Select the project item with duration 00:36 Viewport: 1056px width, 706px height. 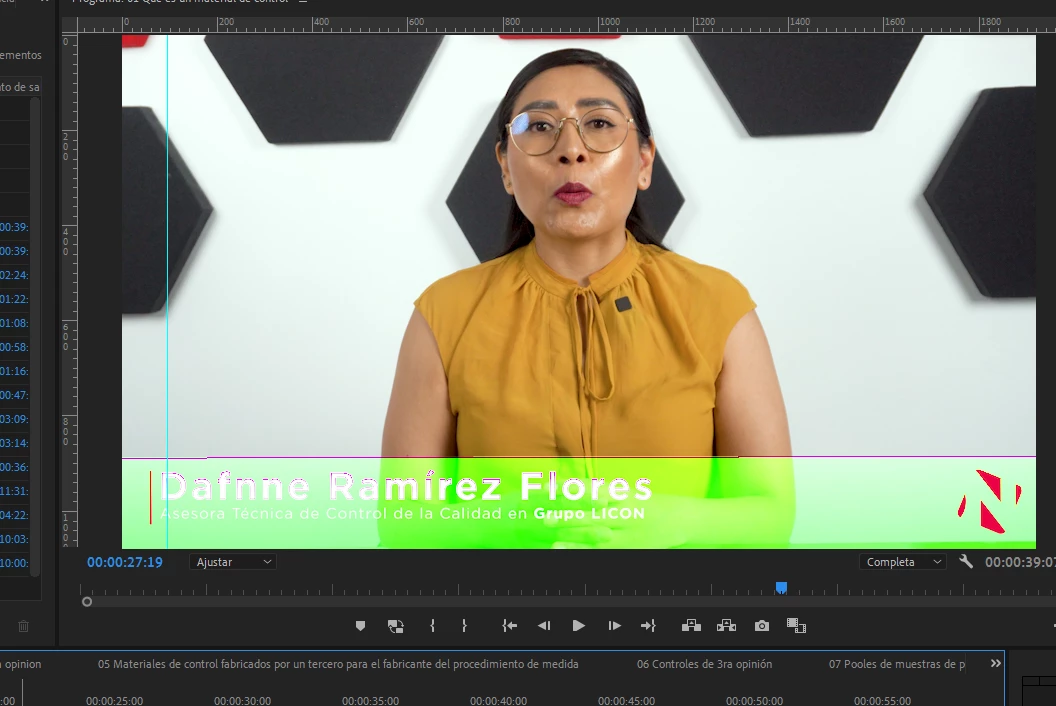click(14, 467)
